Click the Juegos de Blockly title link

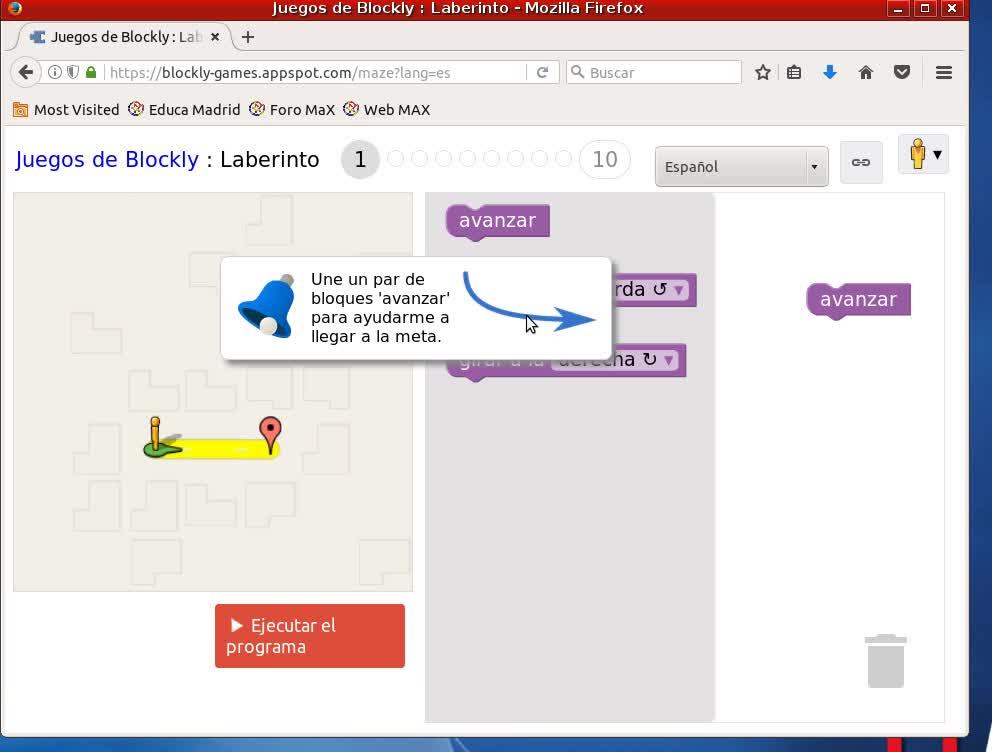click(107, 159)
